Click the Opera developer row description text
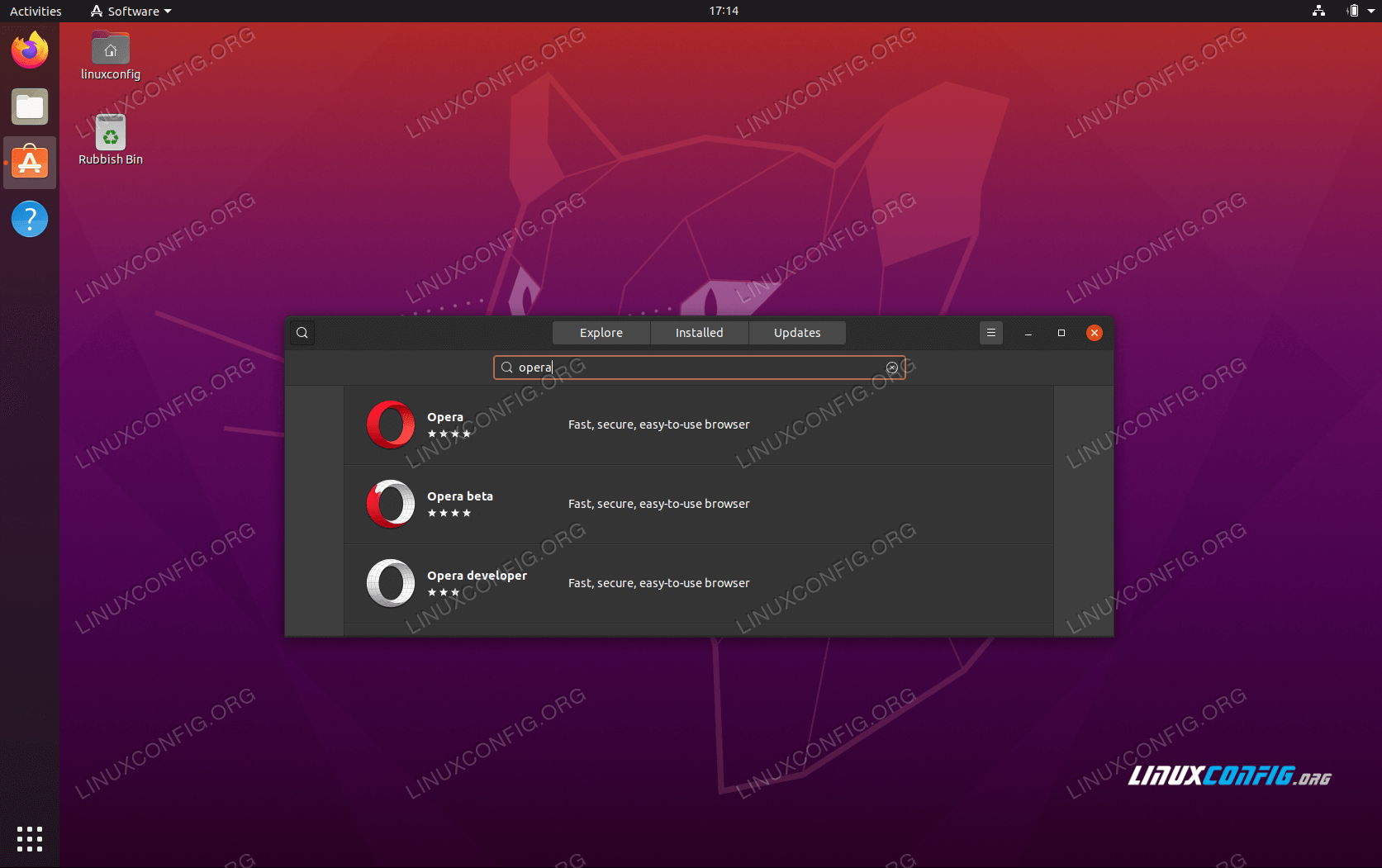This screenshot has height=868, width=1382. (659, 583)
